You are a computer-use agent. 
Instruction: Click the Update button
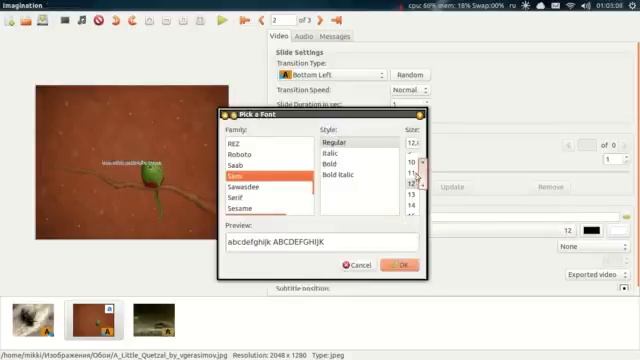click(452, 187)
